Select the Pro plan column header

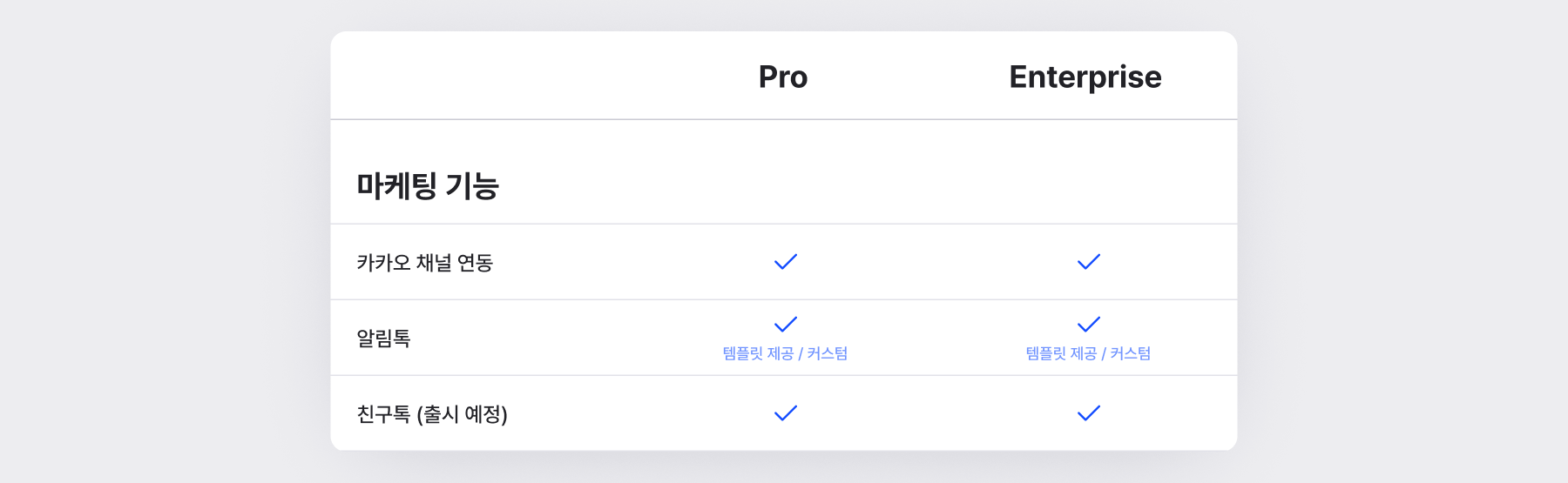(x=783, y=77)
